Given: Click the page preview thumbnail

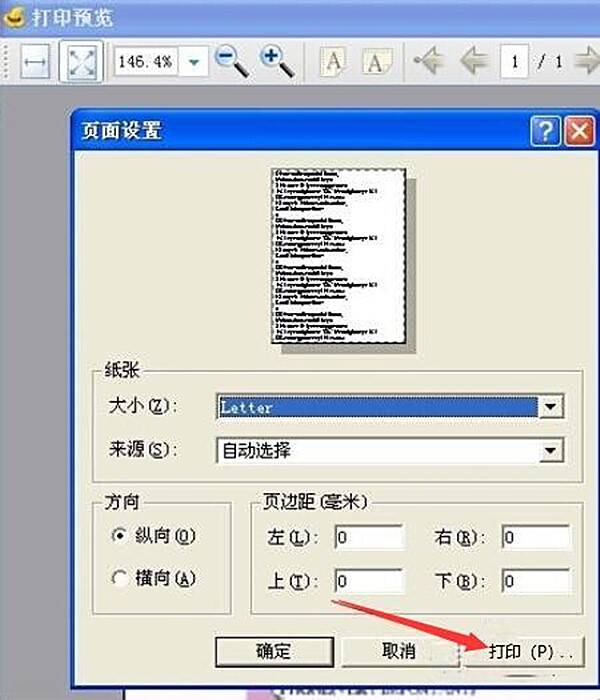Looking at the screenshot, I should coord(339,256).
